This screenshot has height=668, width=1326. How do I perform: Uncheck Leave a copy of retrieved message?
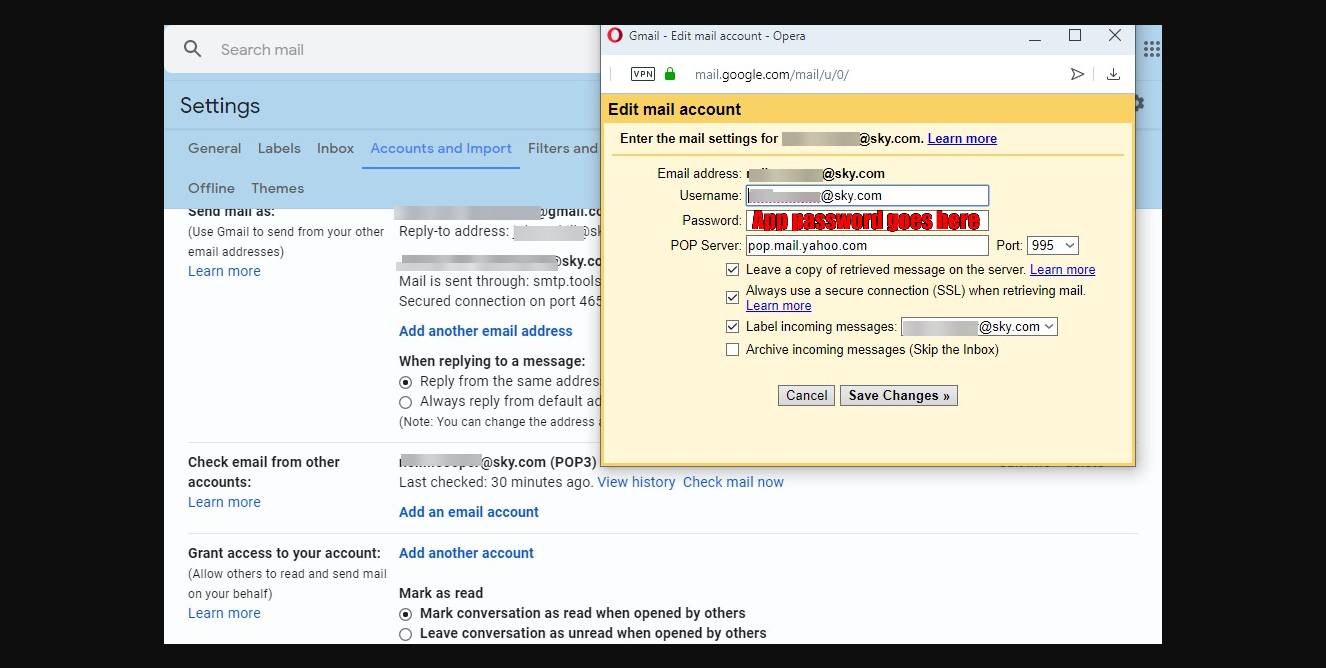coord(733,270)
